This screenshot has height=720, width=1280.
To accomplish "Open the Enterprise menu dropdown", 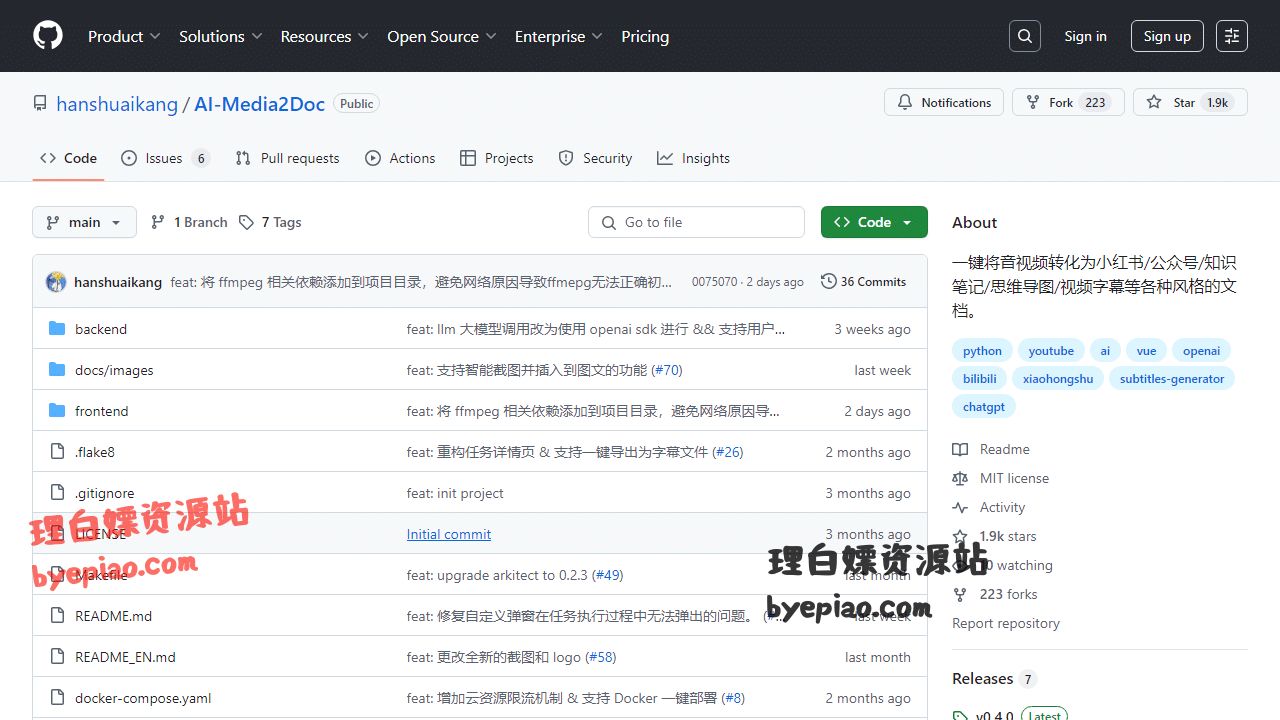I will coord(559,36).
